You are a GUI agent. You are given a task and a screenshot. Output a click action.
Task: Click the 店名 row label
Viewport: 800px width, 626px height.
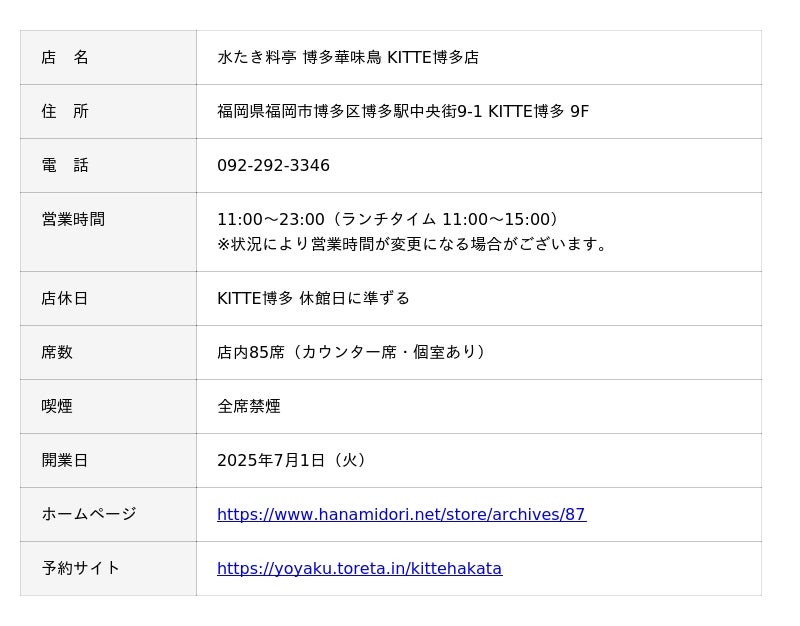[x=65, y=58]
